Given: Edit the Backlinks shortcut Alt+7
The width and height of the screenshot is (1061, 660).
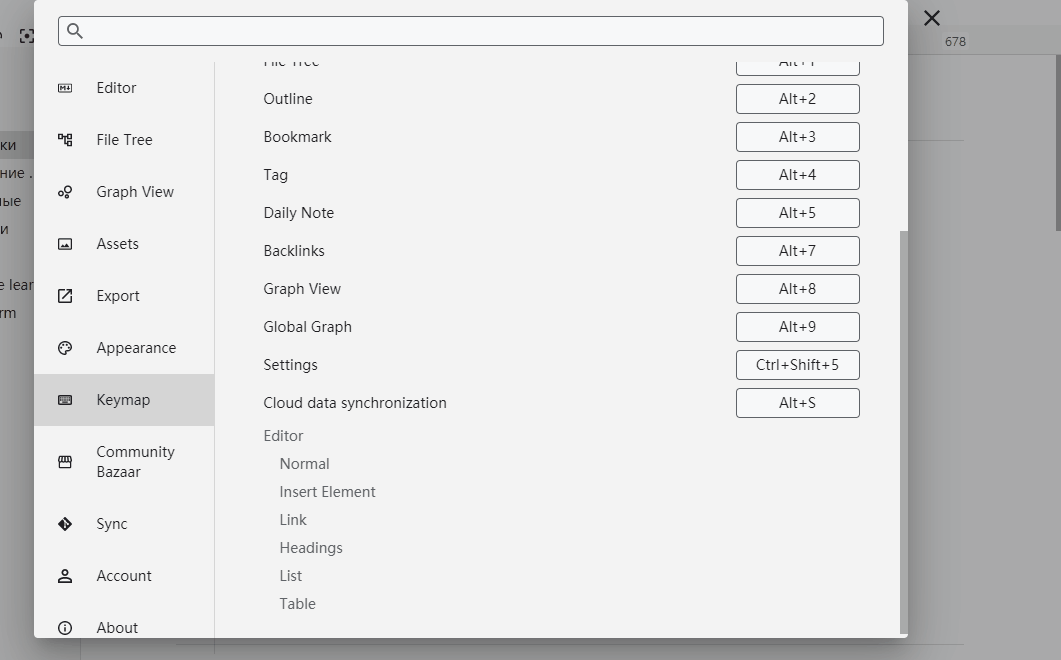Looking at the screenshot, I should (798, 251).
